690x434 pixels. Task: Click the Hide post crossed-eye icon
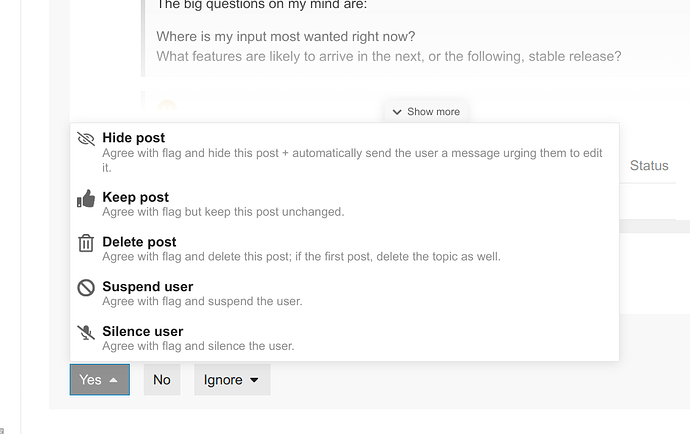(x=86, y=139)
